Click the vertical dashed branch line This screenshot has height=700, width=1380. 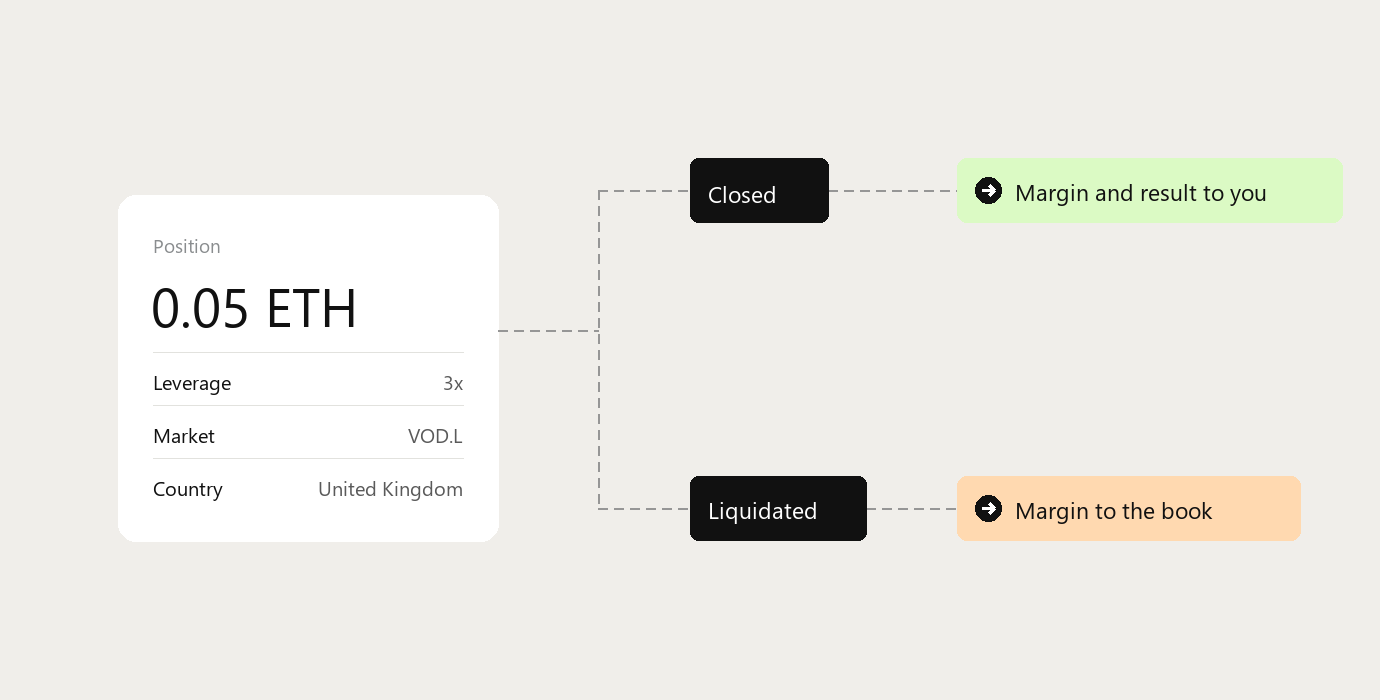[599, 350]
